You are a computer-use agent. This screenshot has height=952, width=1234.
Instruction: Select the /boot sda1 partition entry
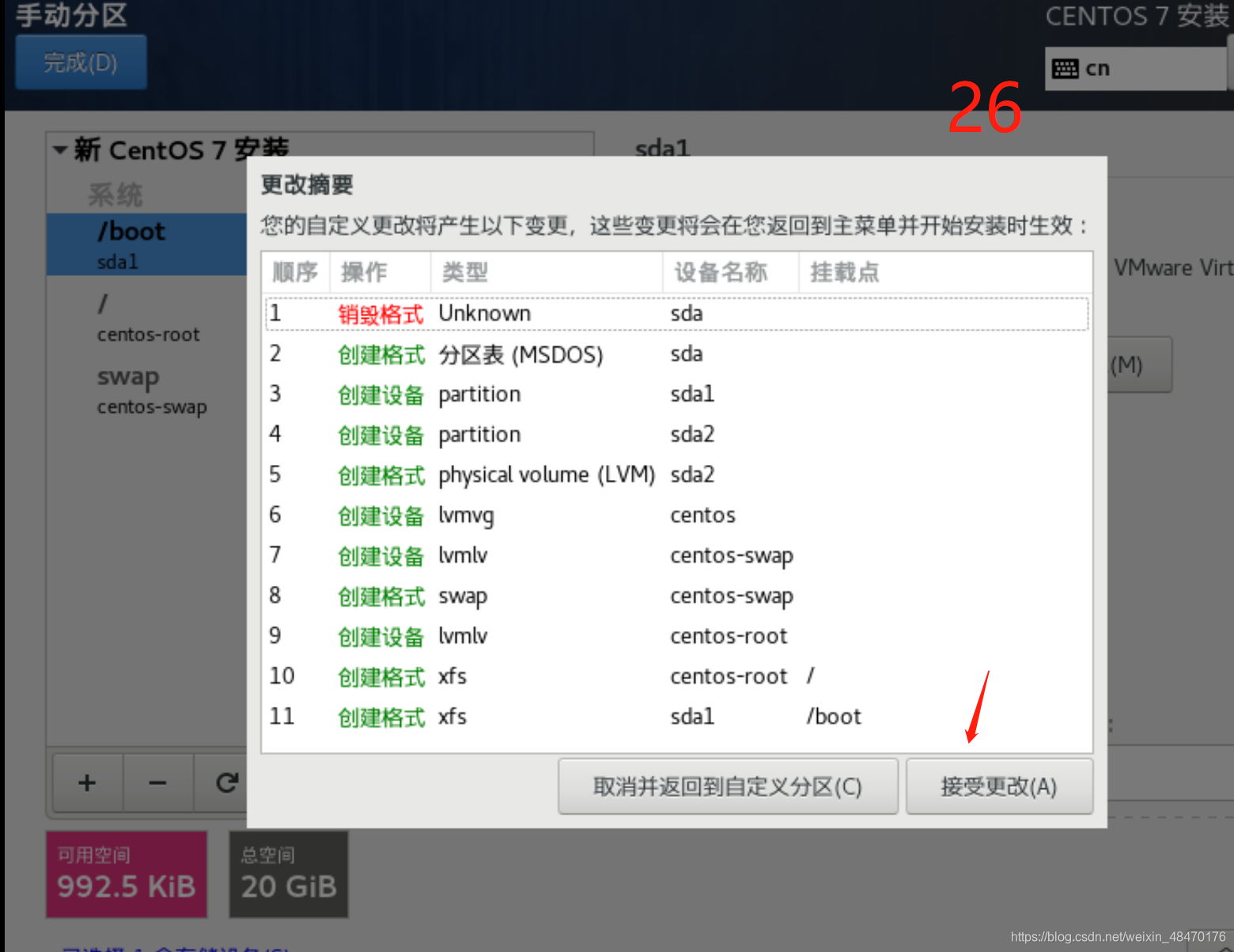click(x=147, y=244)
